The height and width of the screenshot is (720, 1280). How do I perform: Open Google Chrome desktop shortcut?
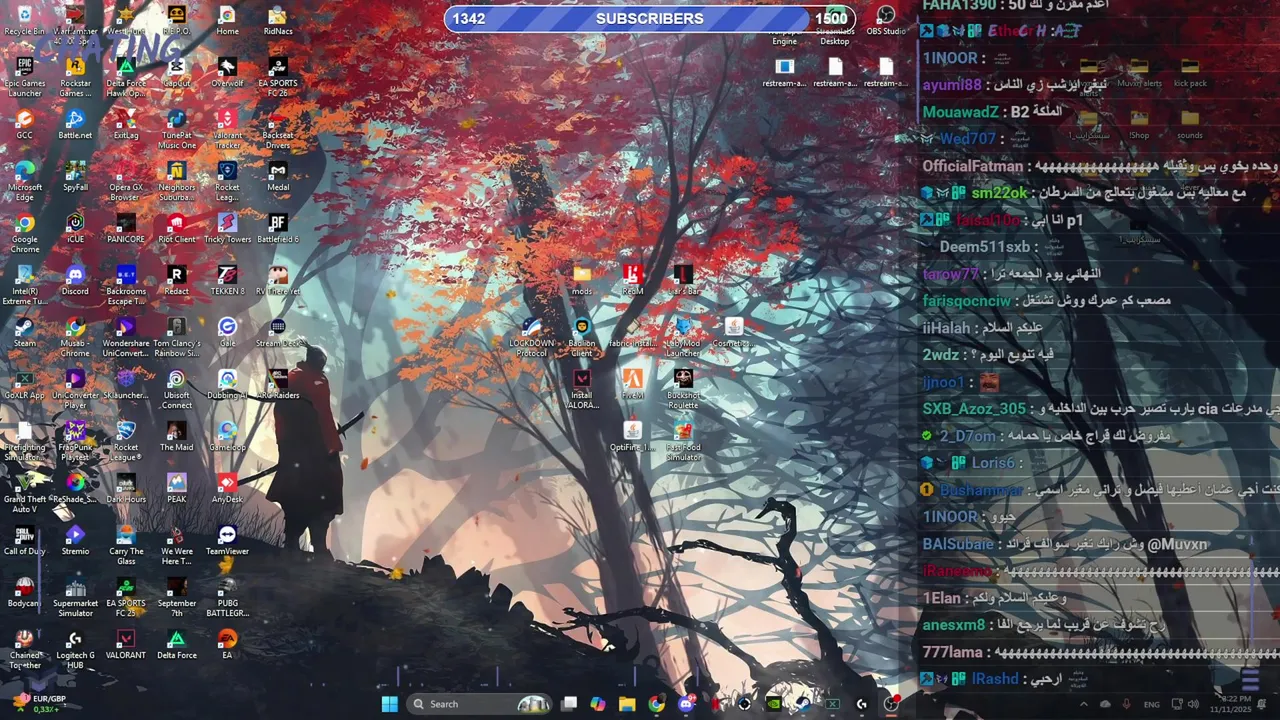coord(24,233)
